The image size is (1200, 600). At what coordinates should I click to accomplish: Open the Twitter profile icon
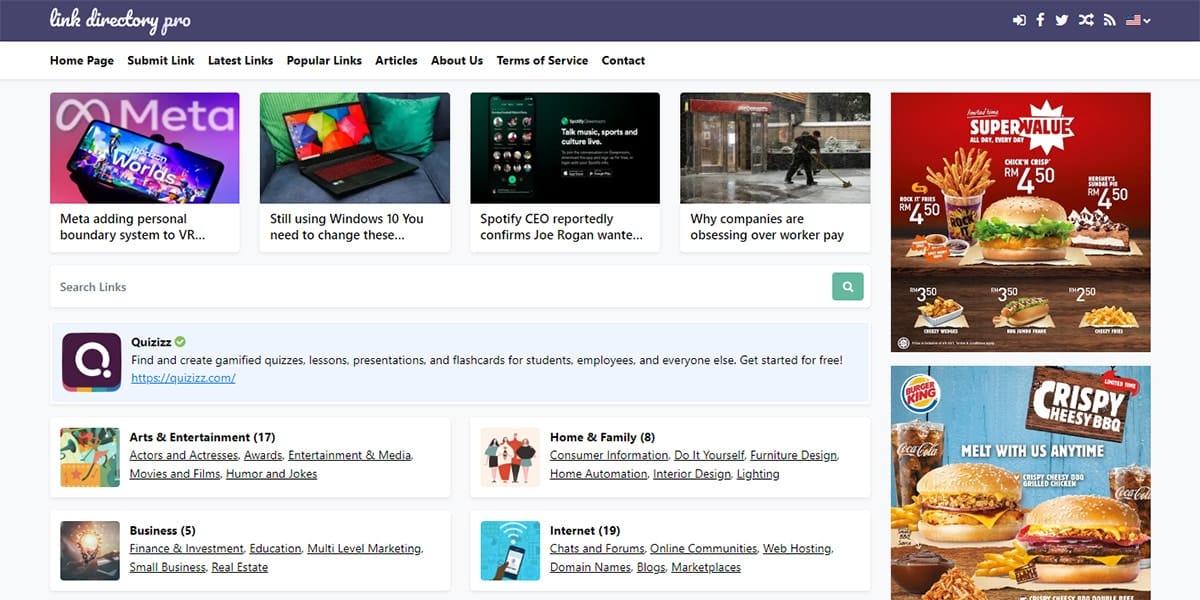coord(1061,20)
